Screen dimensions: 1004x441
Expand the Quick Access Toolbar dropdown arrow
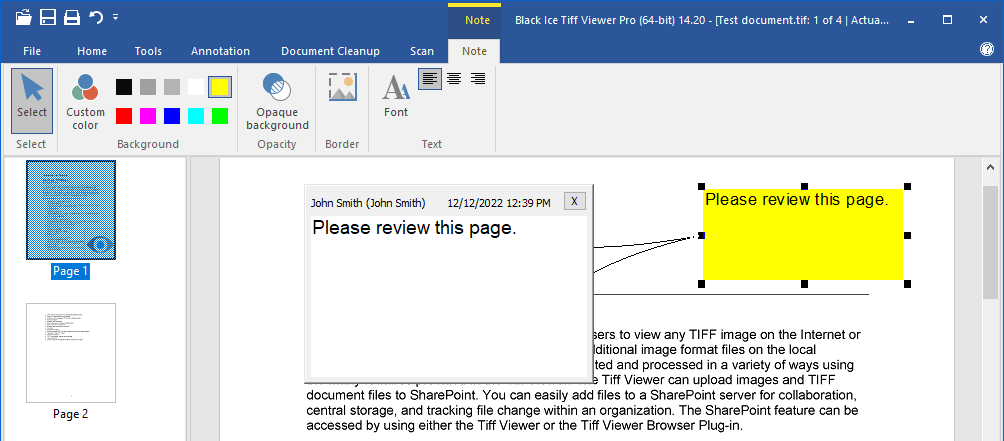coord(116,17)
